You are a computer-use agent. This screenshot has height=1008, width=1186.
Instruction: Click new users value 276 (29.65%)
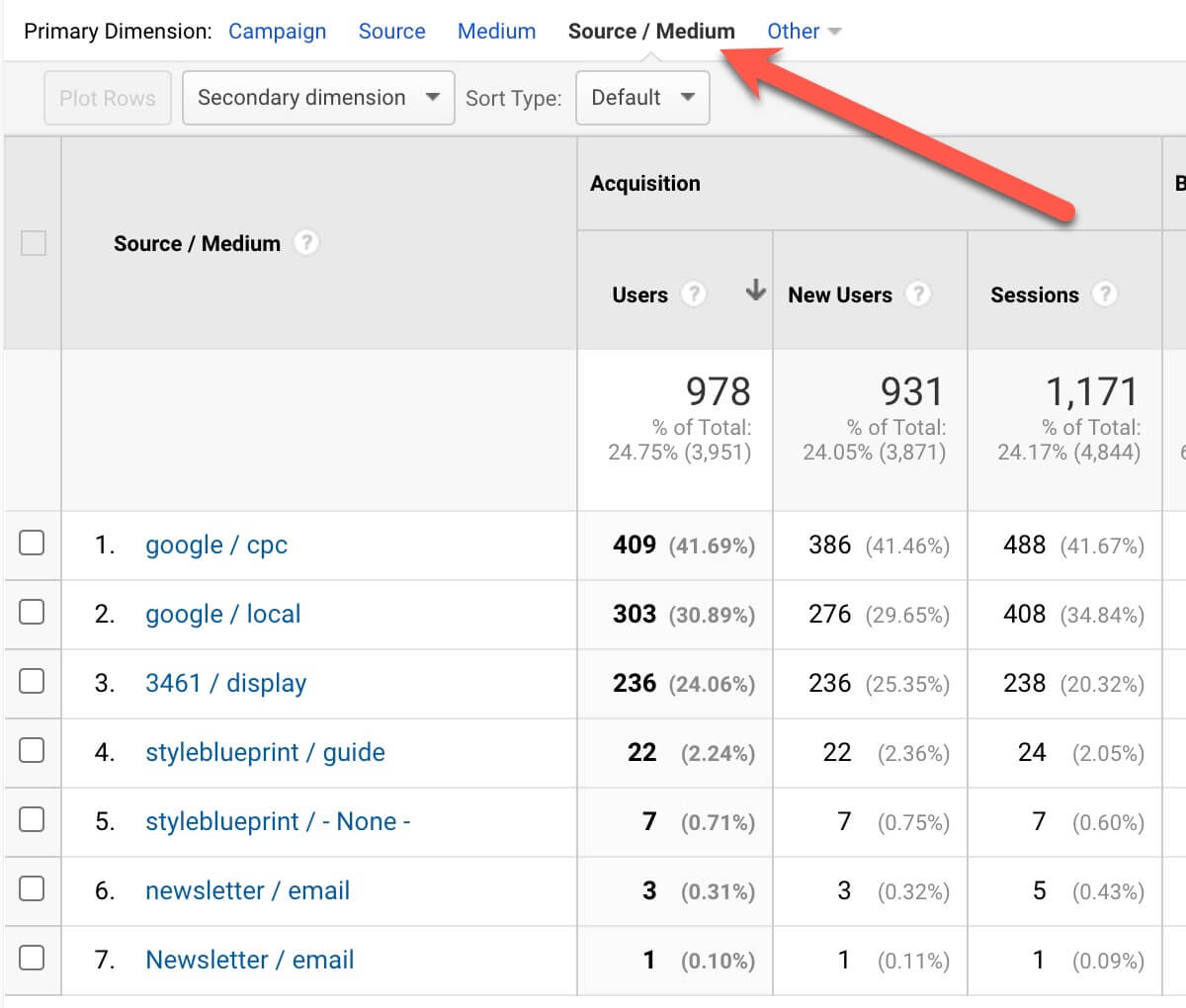click(879, 615)
